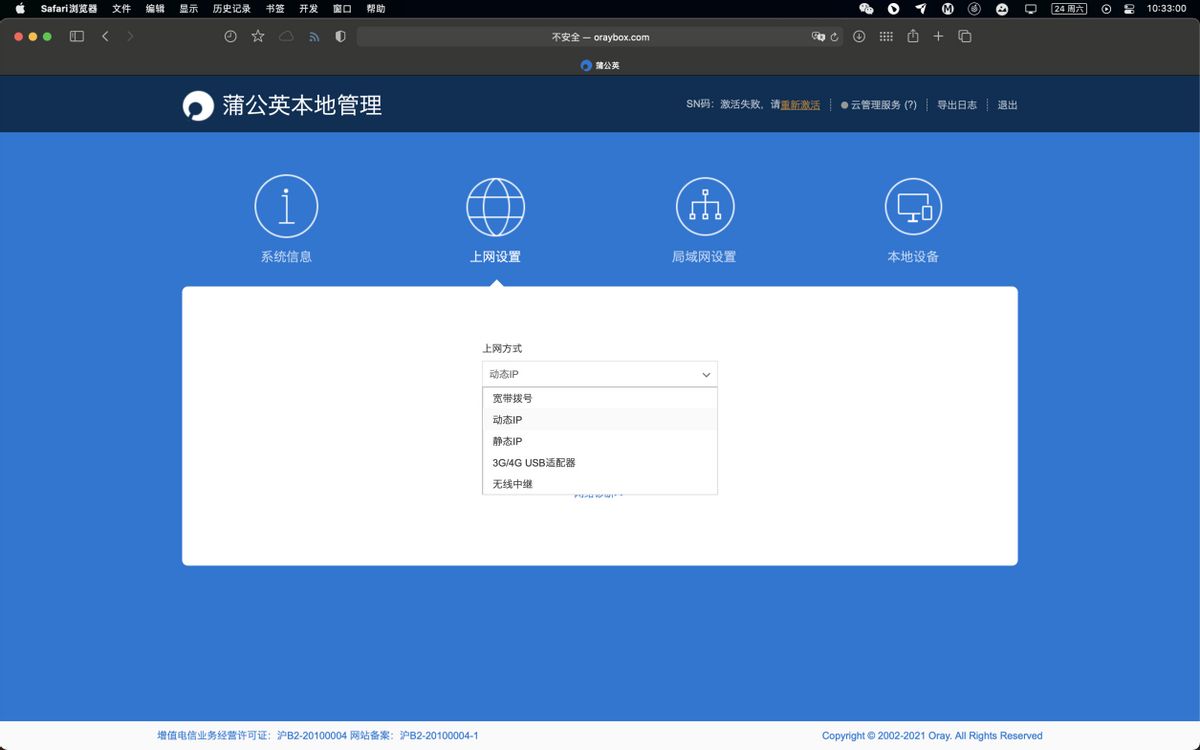Click the 10:33:00 clock in the menu bar

(x=1166, y=9)
